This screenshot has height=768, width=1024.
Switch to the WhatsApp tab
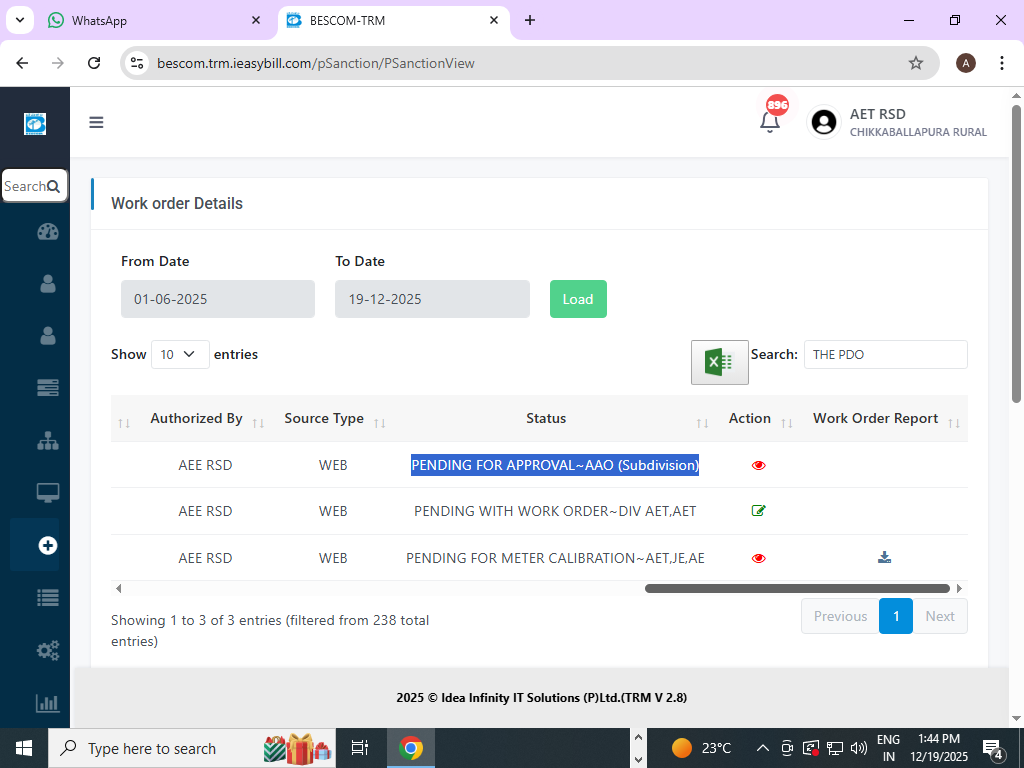pyautogui.click(x=150, y=20)
